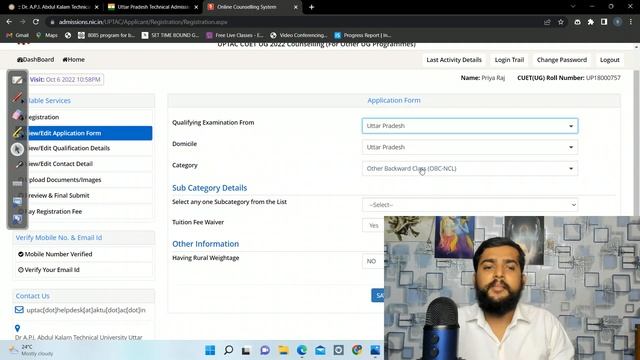The height and width of the screenshot is (360, 640).
Task: Open the Windows Start menu
Action: [x=210, y=350]
